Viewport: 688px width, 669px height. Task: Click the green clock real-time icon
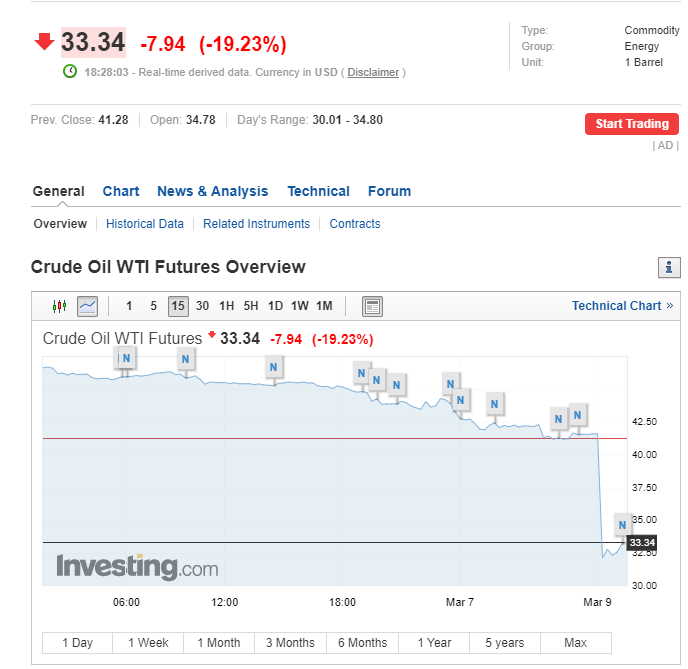coord(70,72)
